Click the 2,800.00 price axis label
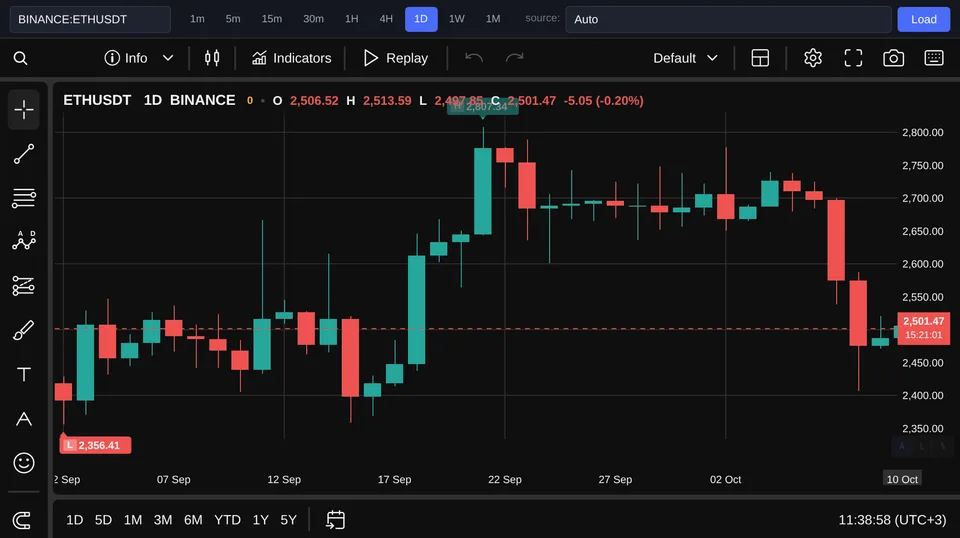Image resolution: width=960 pixels, height=538 pixels. [x=923, y=132]
